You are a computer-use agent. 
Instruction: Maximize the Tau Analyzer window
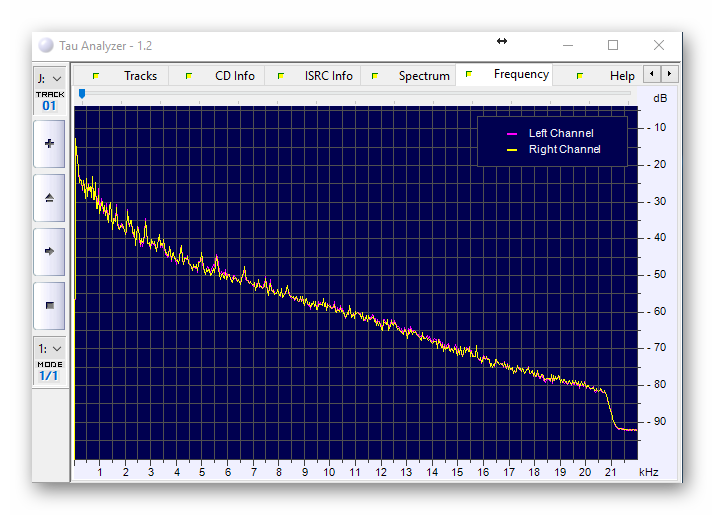click(x=613, y=46)
